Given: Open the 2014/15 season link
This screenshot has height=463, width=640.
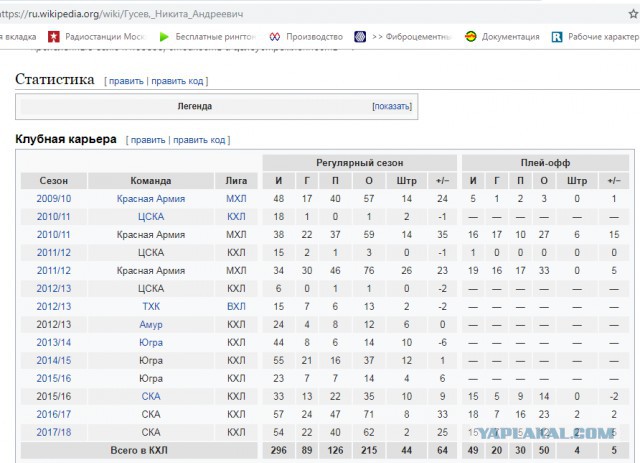Looking at the screenshot, I should tap(54, 361).
